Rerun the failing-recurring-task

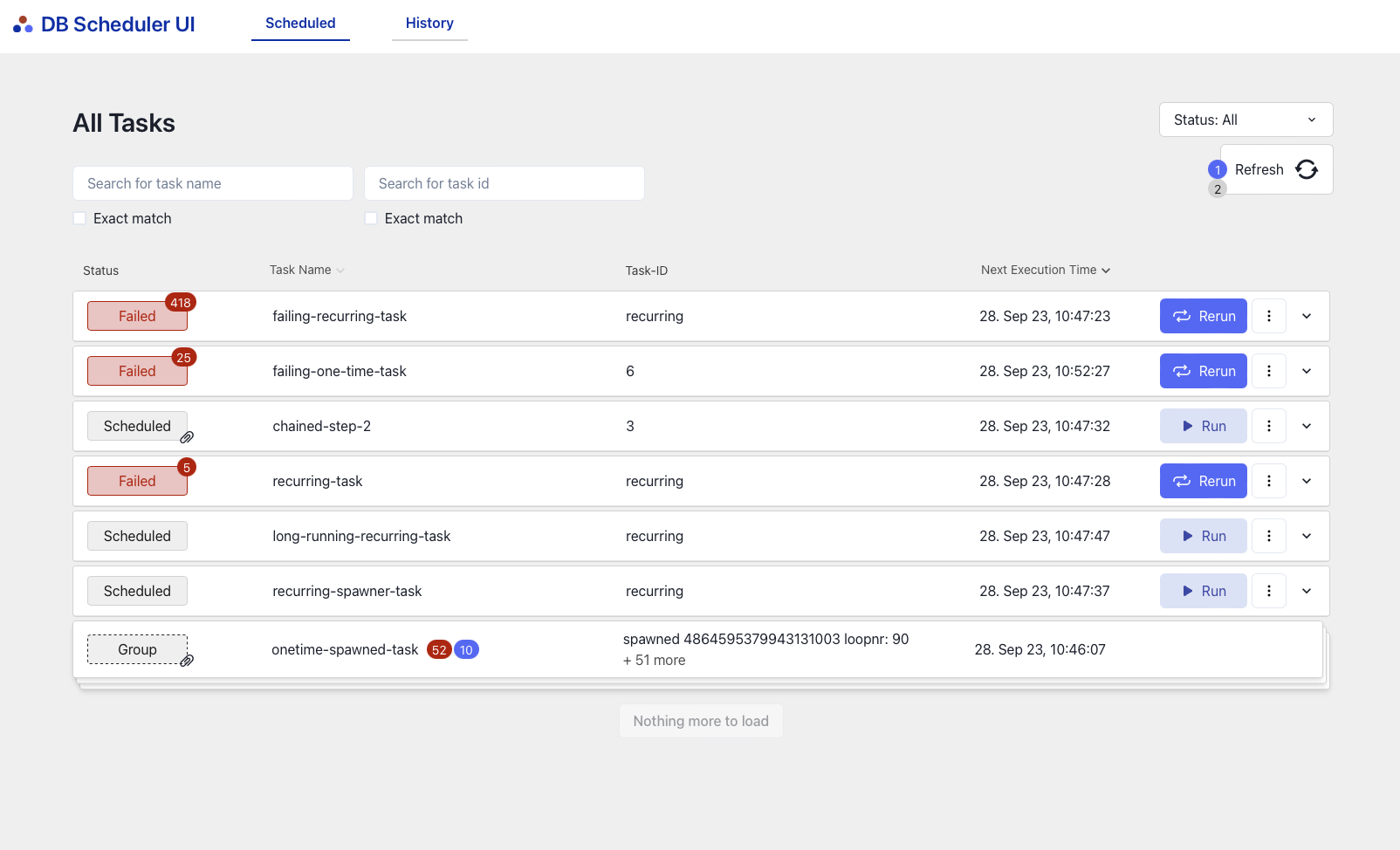1204,316
